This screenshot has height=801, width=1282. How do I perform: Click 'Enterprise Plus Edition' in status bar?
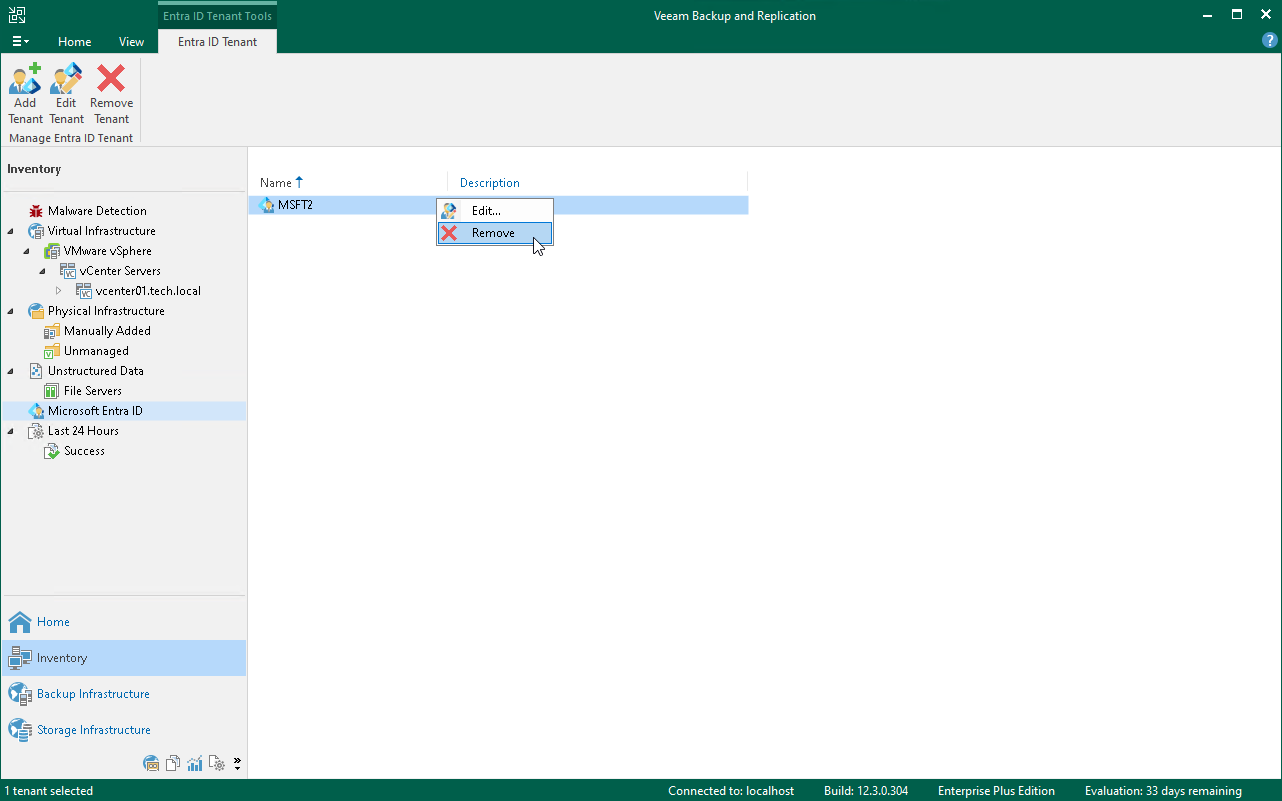tap(996, 791)
